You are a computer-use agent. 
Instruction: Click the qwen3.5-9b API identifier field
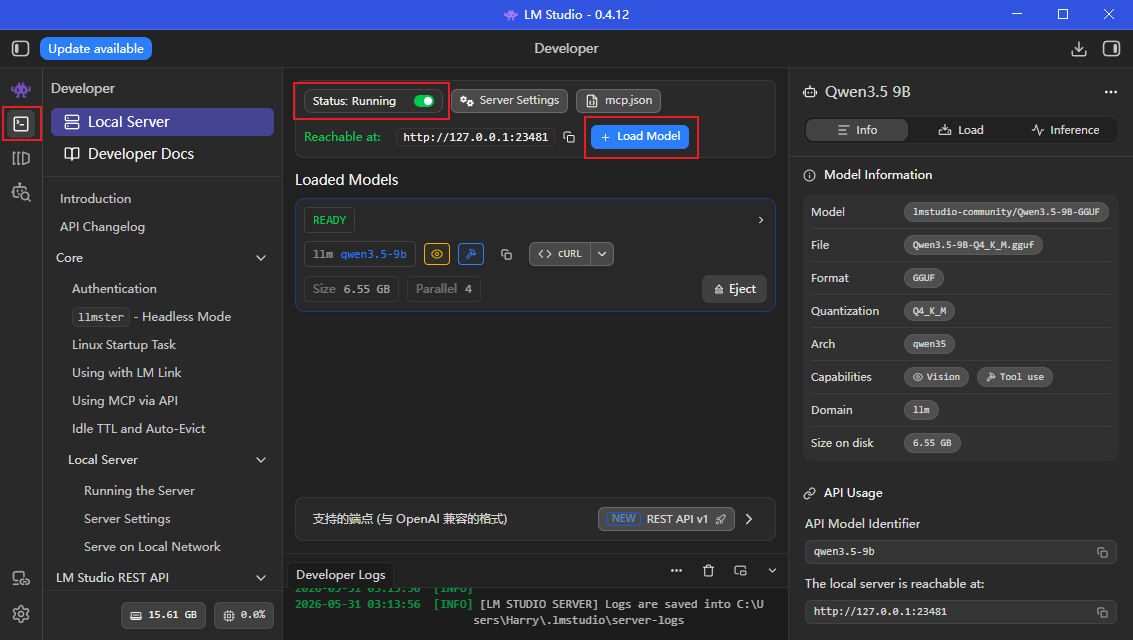960,552
